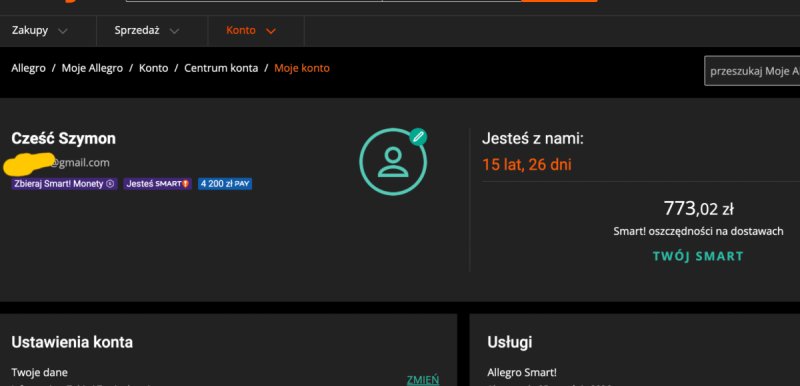
Task: Expand the Zakupy dropdown menu
Action: coord(40,31)
